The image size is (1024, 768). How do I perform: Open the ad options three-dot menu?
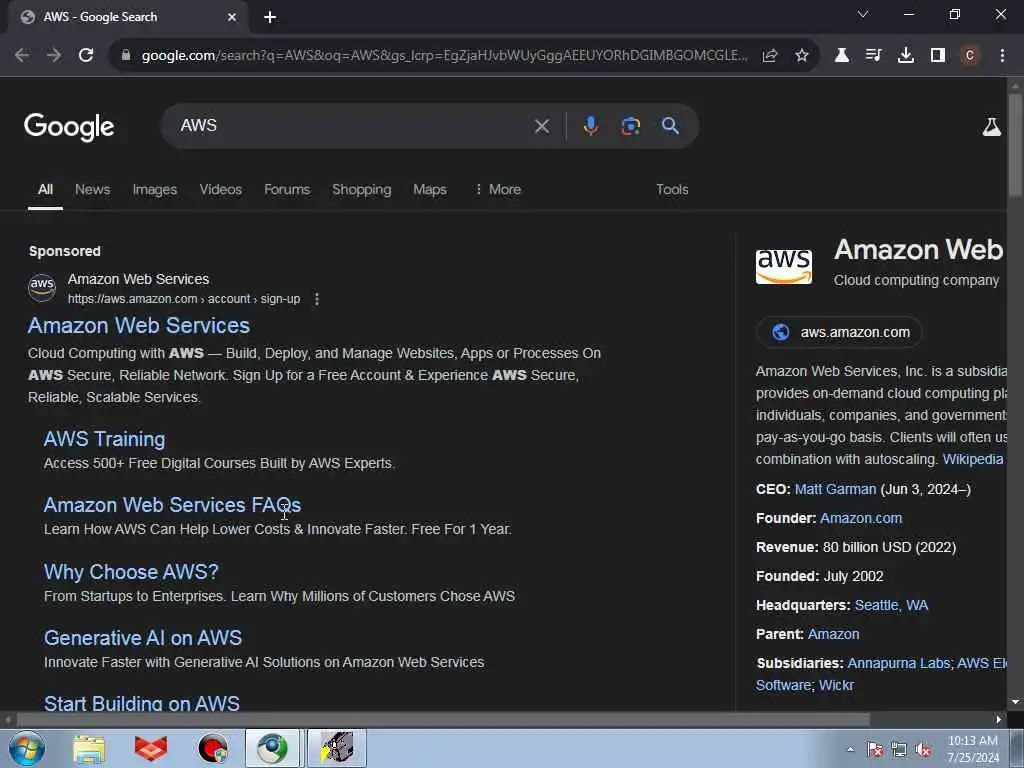(x=317, y=299)
